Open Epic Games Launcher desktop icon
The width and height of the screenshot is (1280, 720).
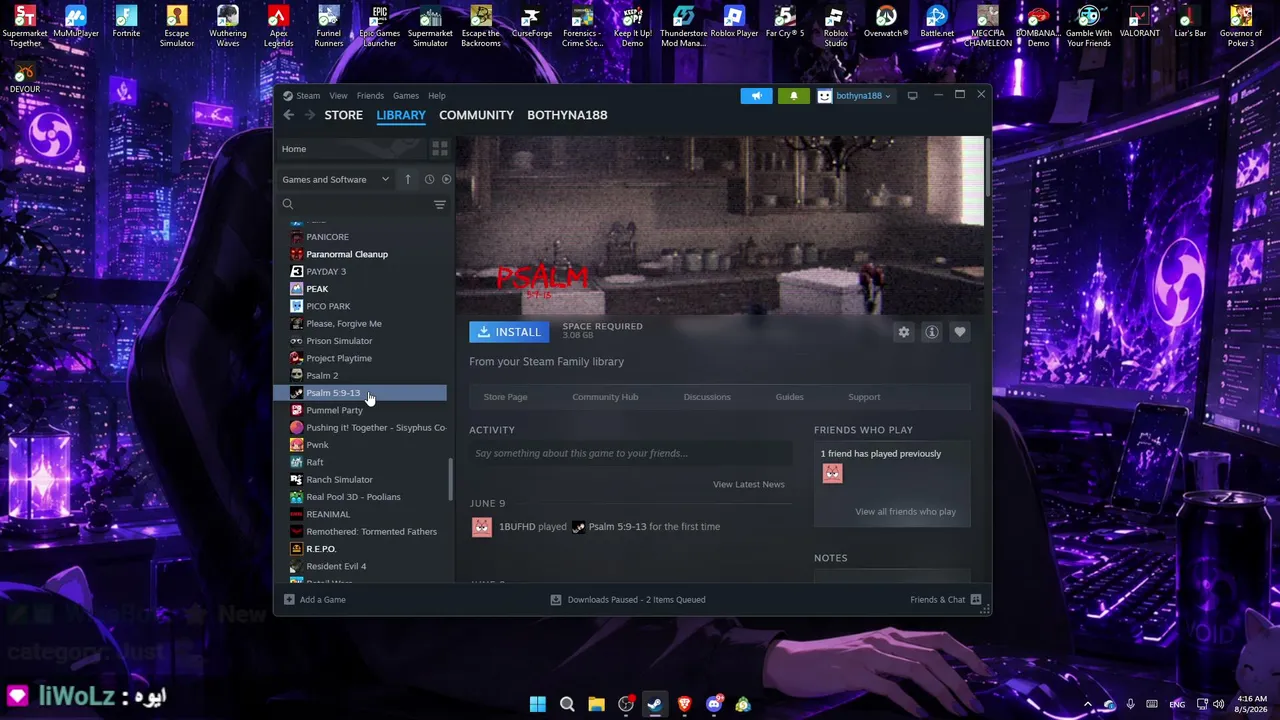[379, 27]
